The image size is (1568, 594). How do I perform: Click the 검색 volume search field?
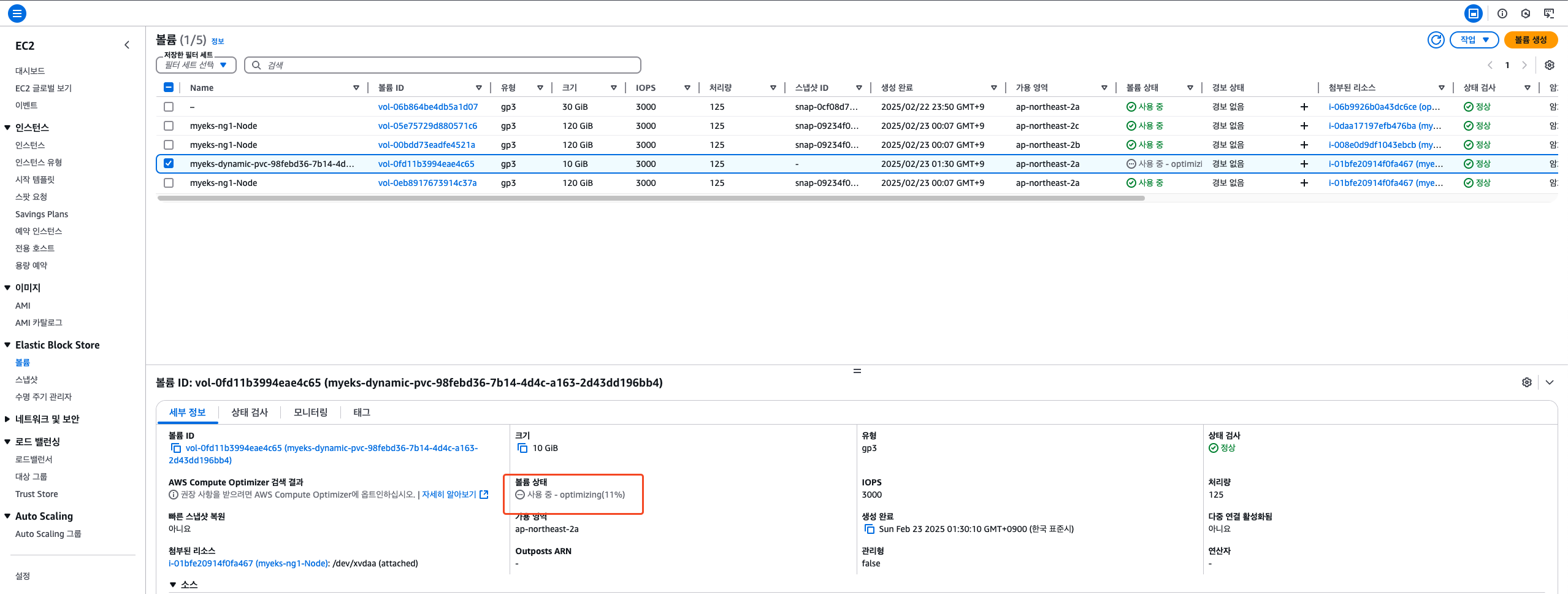[x=443, y=65]
